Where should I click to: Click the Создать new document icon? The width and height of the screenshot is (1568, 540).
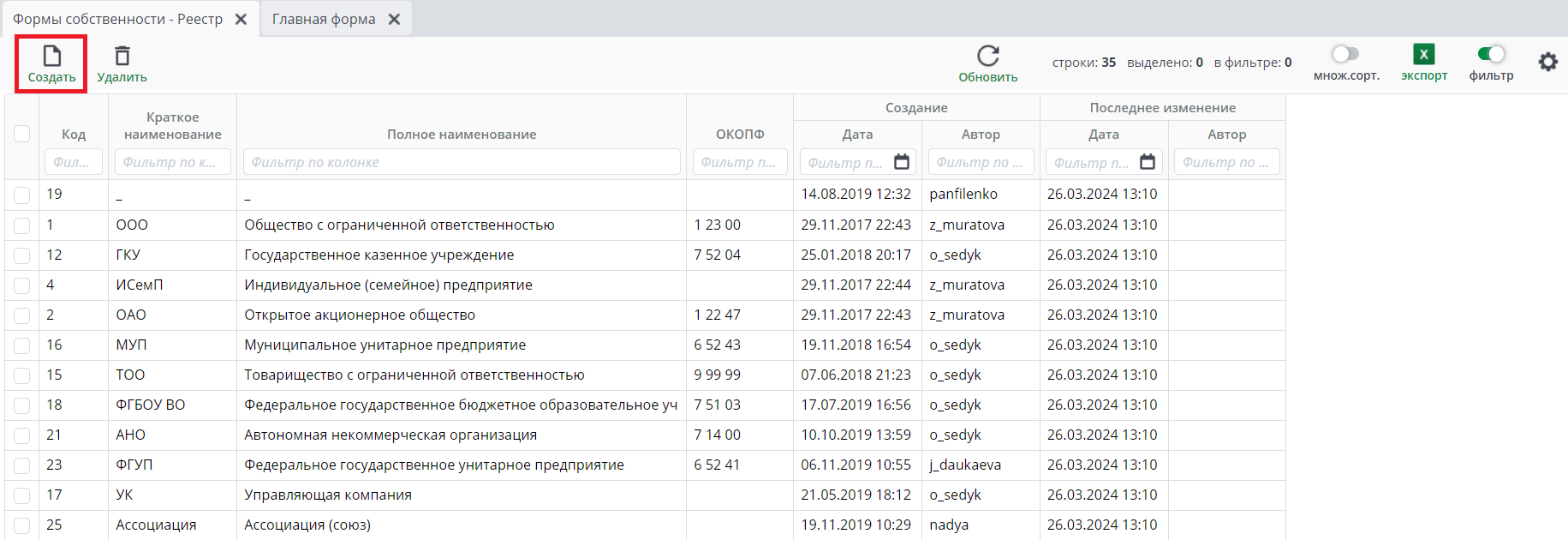point(51,57)
